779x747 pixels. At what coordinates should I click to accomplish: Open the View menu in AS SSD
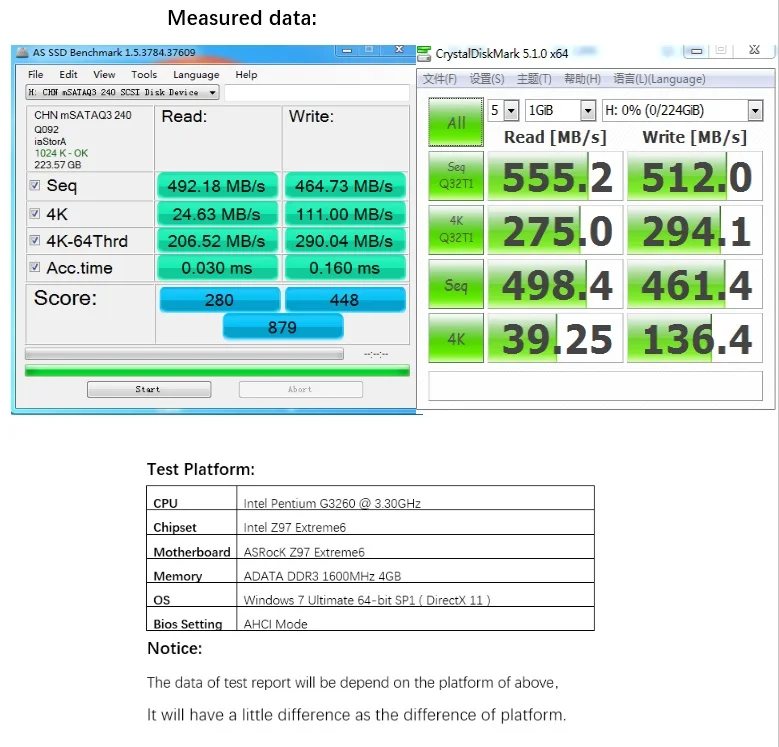click(x=104, y=75)
